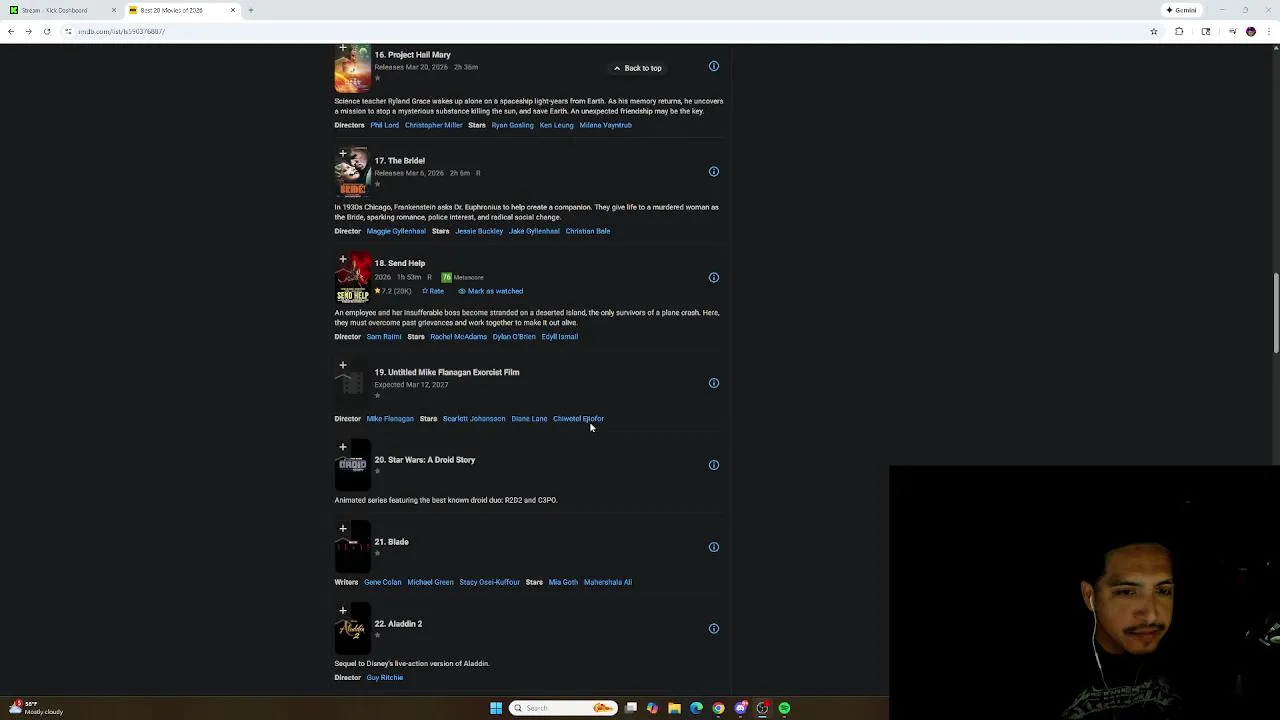Image resolution: width=1280 pixels, height=720 pixels.
Task: Open info icon for Aladdin 2
Action: pos(714,629)
